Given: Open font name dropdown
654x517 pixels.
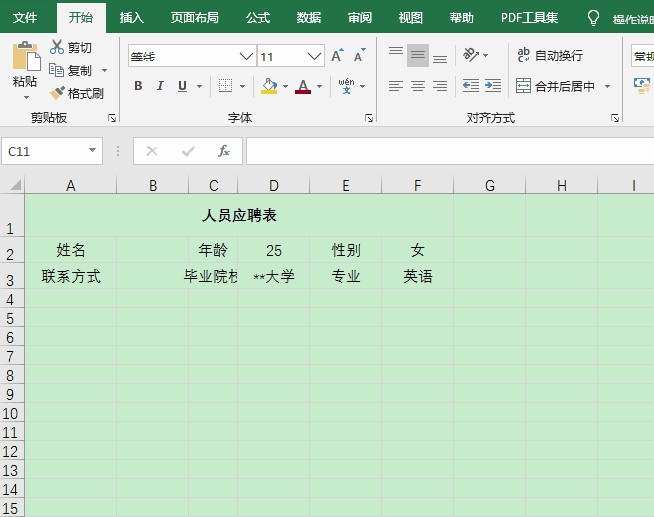Looking at the screenshot, I should point(246,56).
